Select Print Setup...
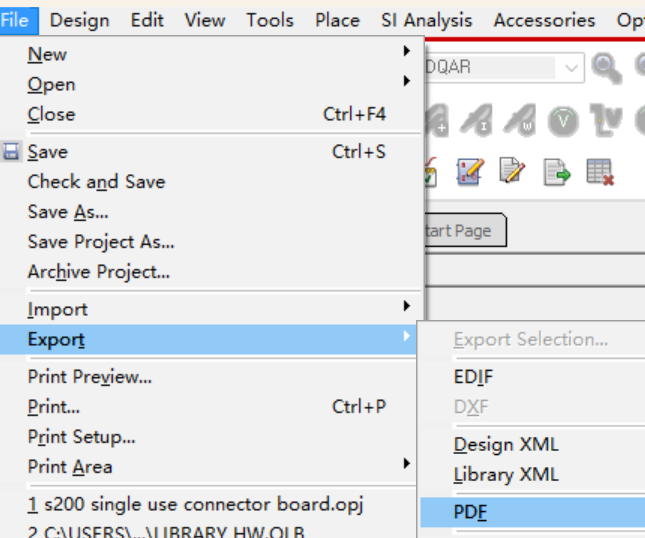This screenshot has width=645, height=538. click(x=208, y=437)
